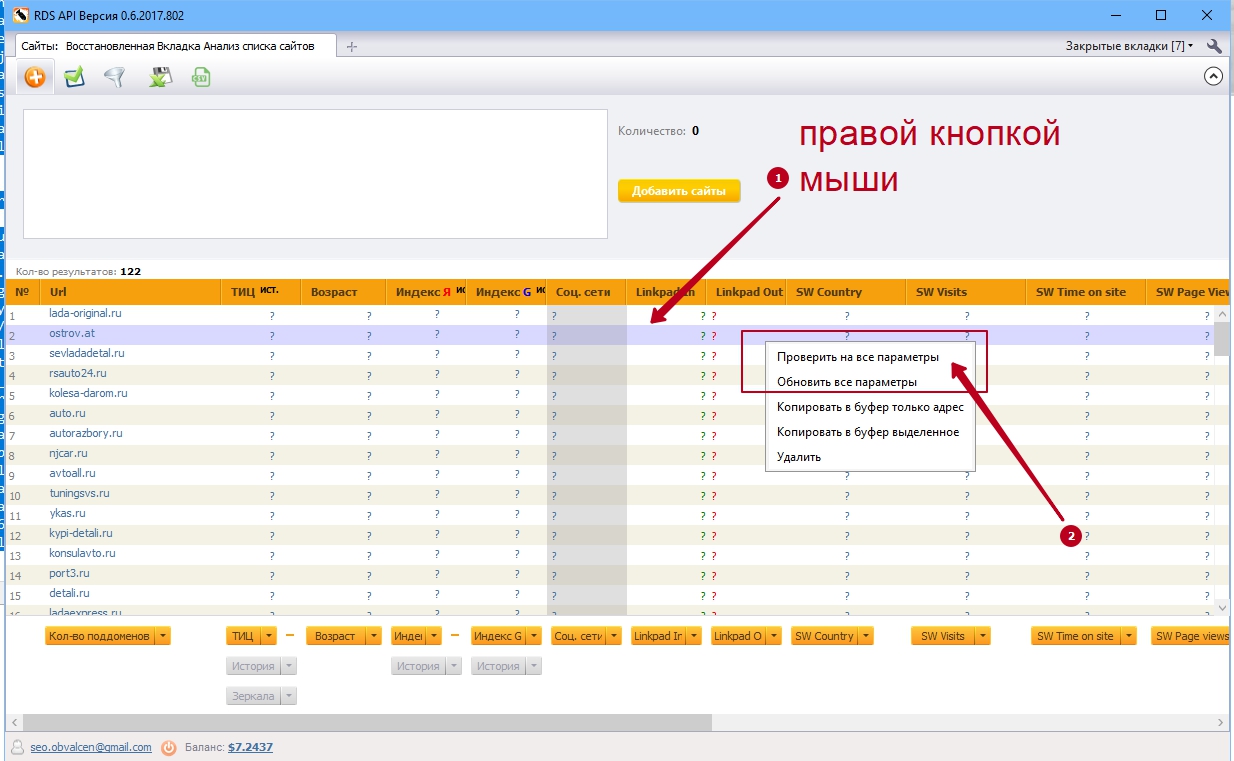Image resolution: width=1234 pixels, height=761 pixels.
Task: Click inside the large sites text area
Action: (315, 174)
